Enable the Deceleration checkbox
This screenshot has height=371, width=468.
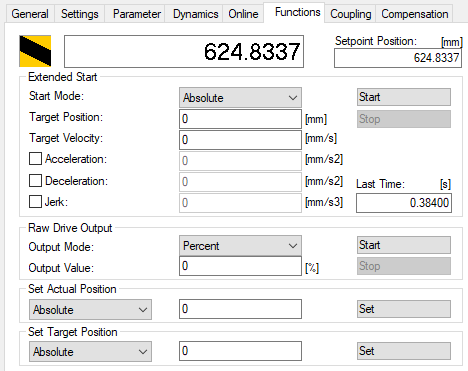[x=35, y=181]
